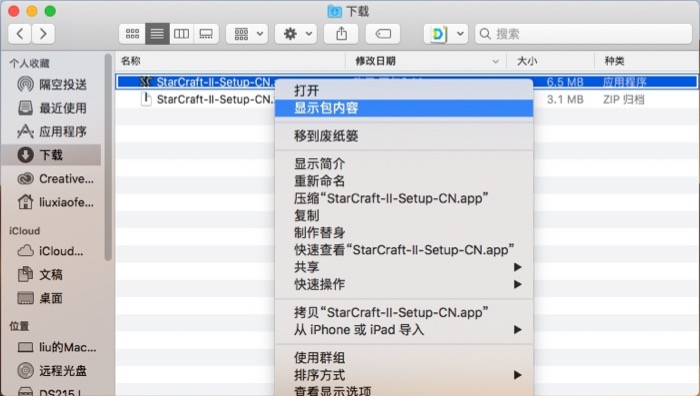Viewport: 700px width, 396px height.
Task: Choose 显示简介 from the context menu
Action: click(404, 164)
